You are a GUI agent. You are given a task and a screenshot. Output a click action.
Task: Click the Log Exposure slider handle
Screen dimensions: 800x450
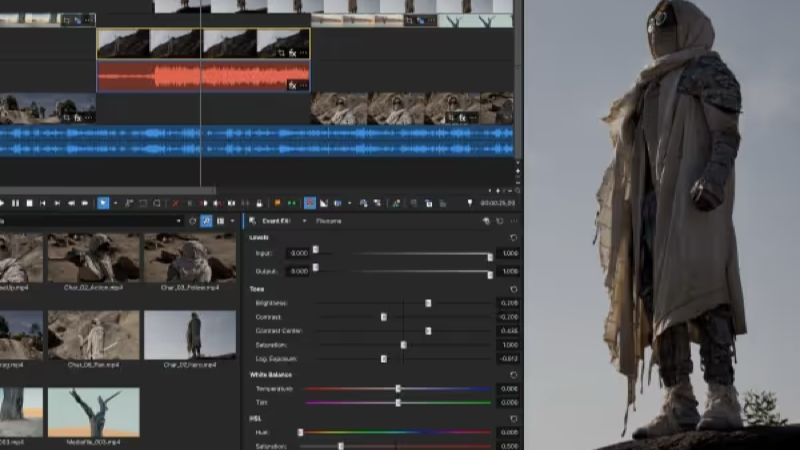[x=384, y=359]
